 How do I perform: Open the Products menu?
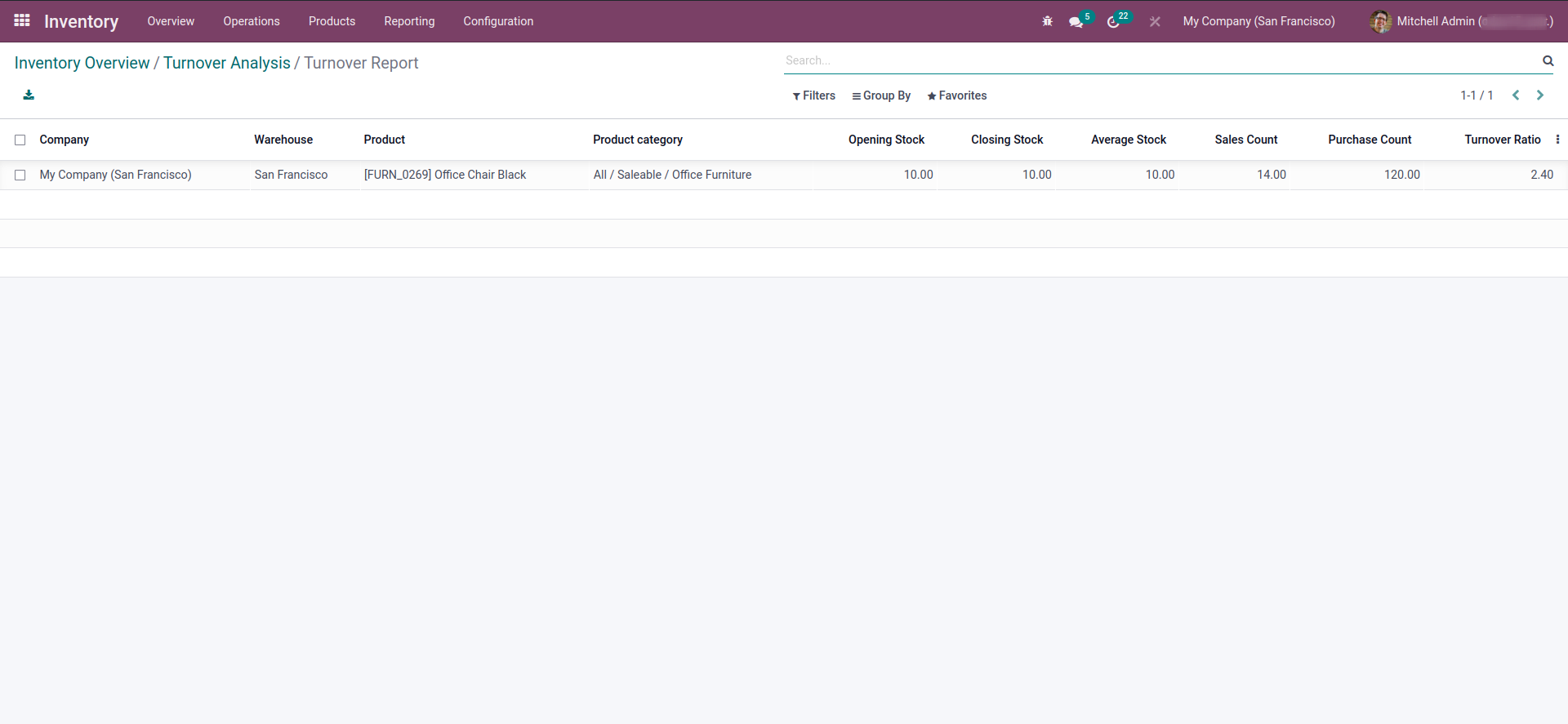coord(332,21)
